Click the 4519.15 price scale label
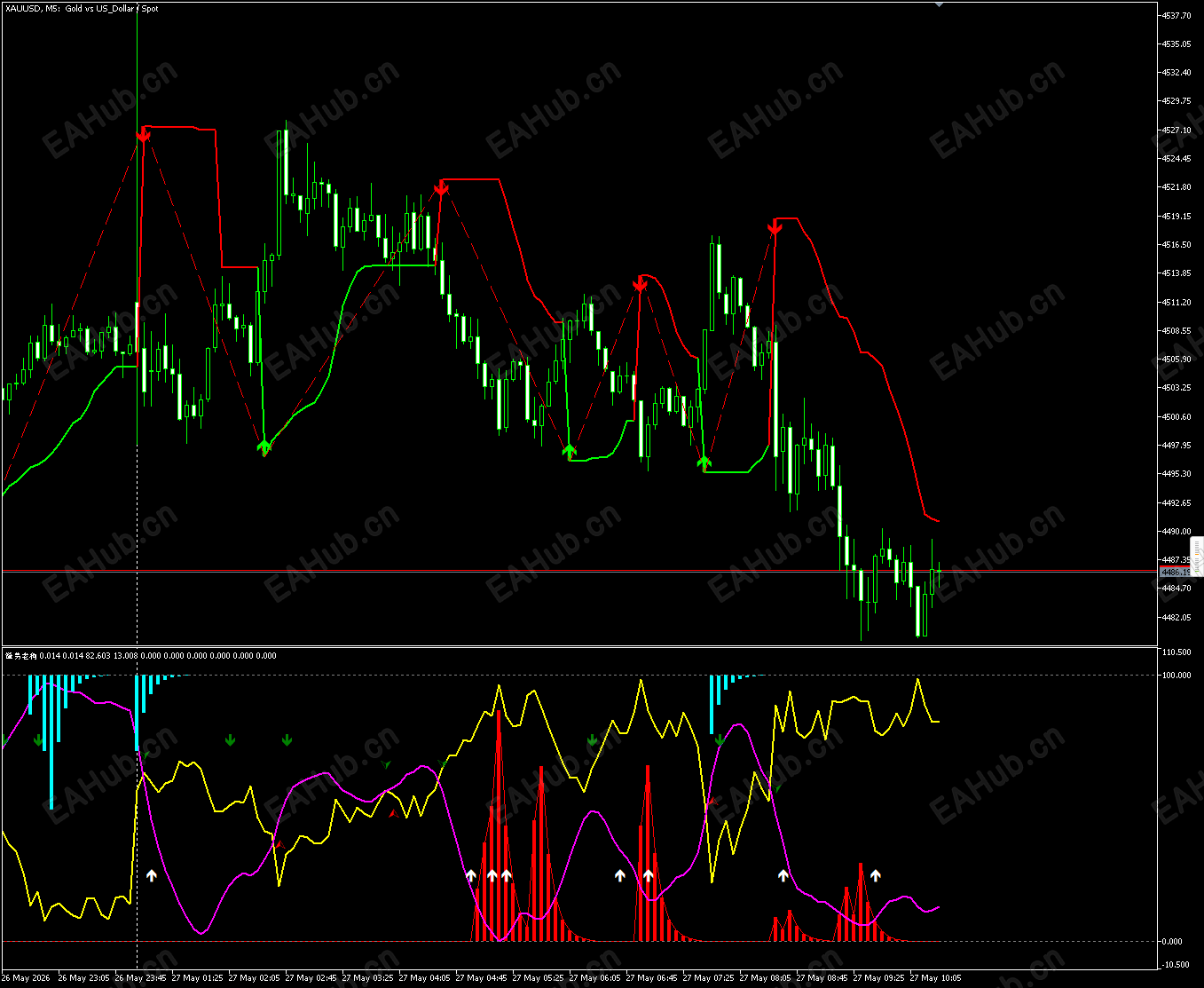1204x988 pixels. pos(1176,216)
